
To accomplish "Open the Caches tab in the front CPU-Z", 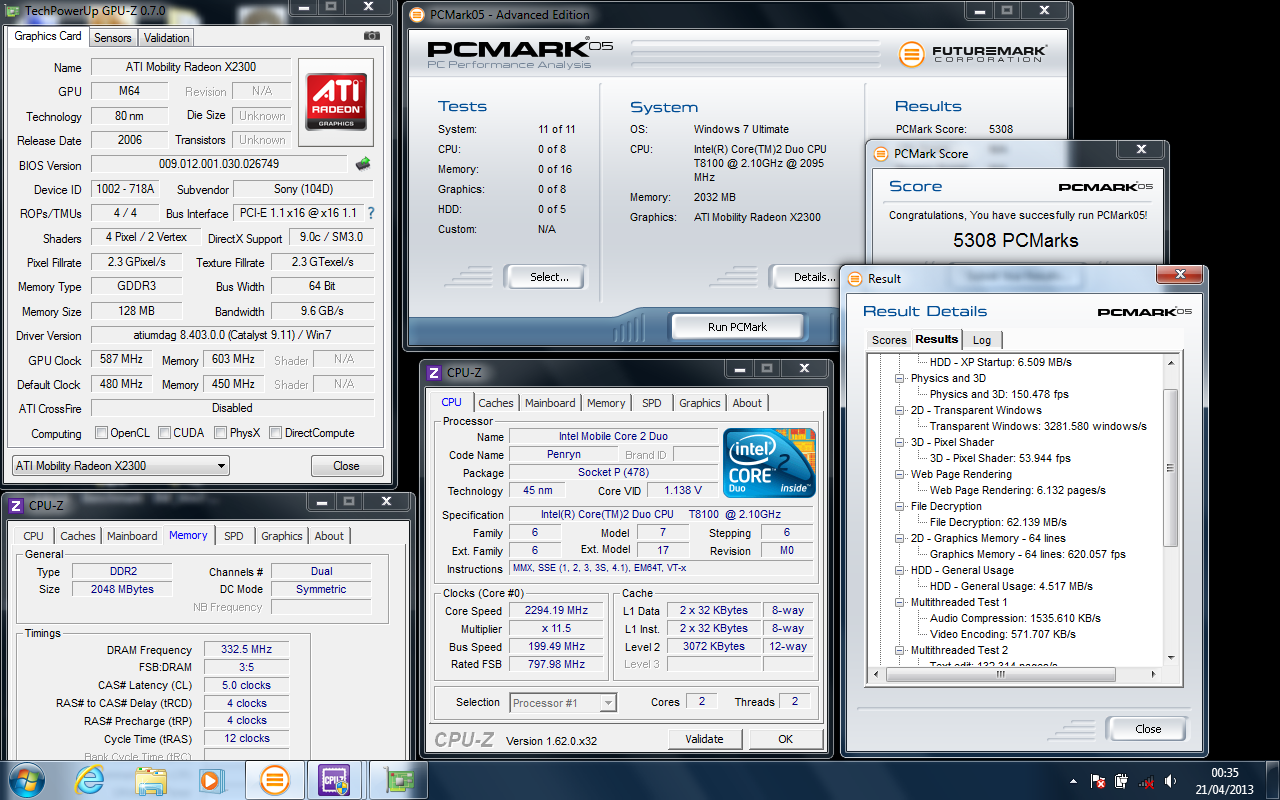I will click(x=495, y=403).
